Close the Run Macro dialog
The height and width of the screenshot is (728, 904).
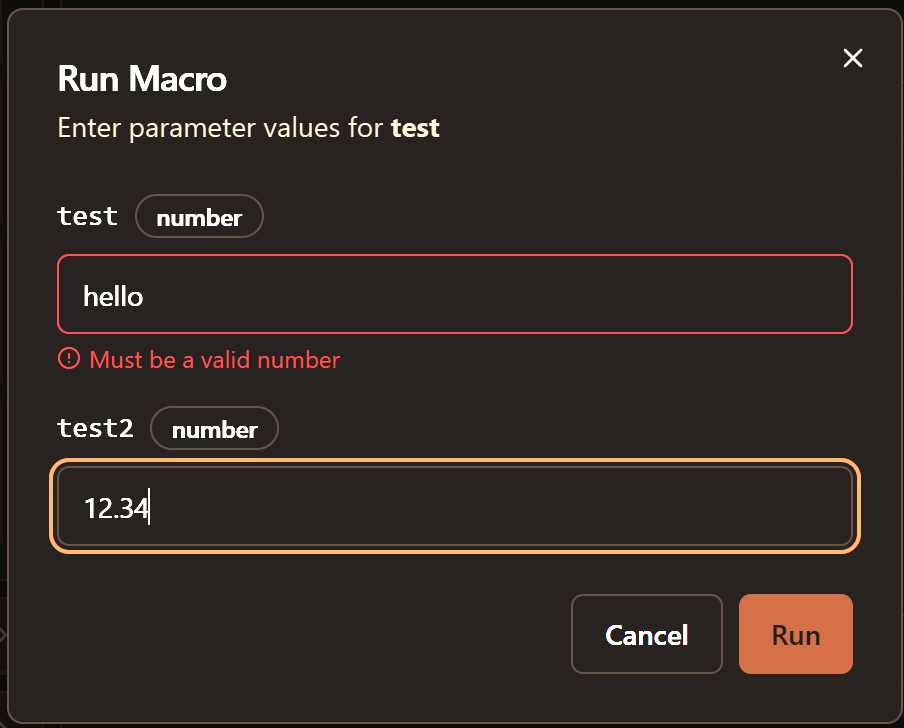[x=852, y=58]
